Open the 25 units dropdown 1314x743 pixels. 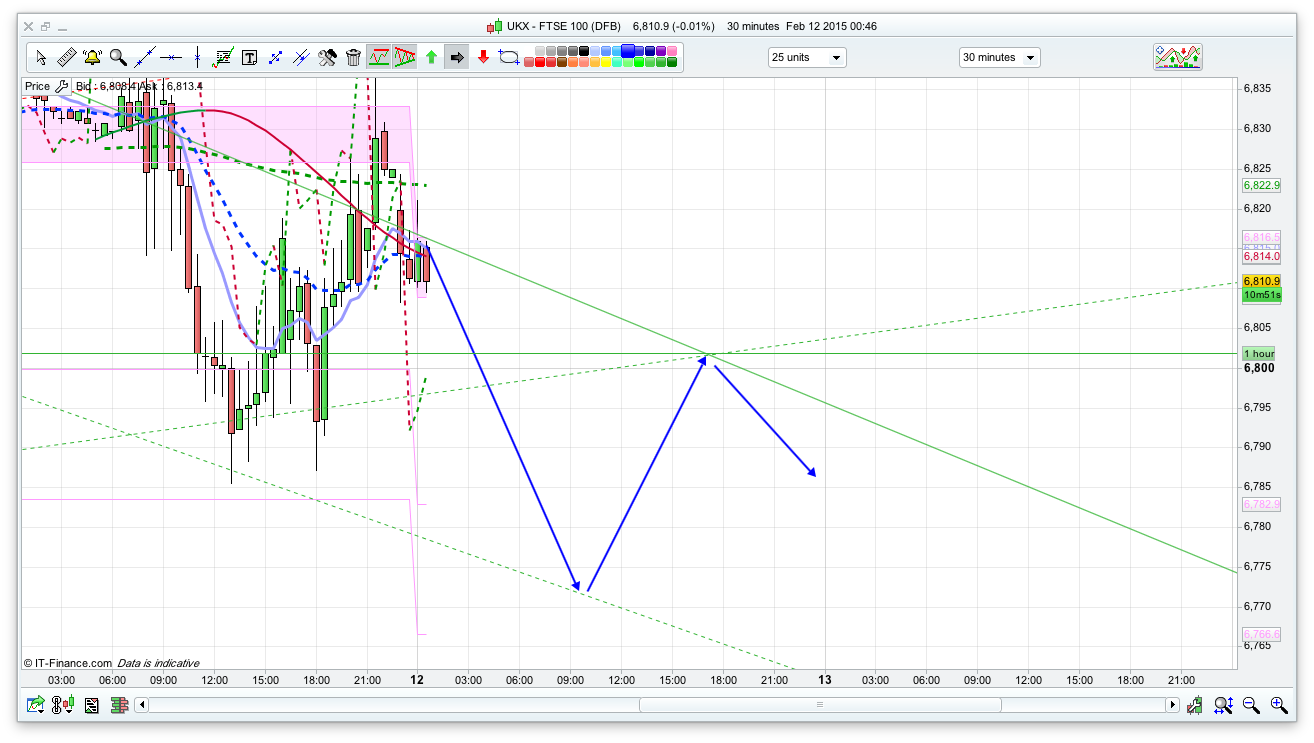[x=807, y=58]
